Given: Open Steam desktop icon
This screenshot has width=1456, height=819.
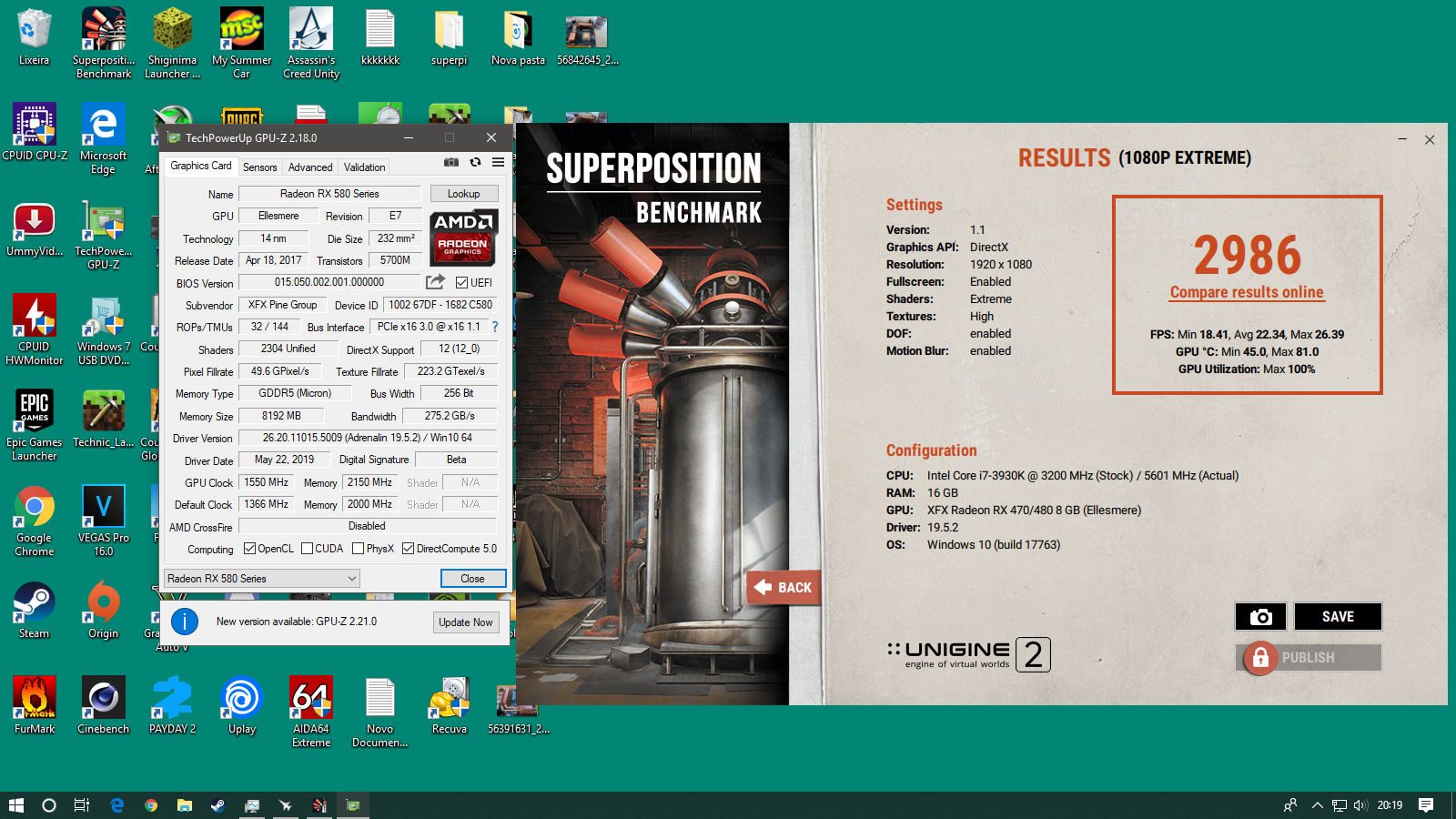Looking at the screenshot, I should coord(35,610).
